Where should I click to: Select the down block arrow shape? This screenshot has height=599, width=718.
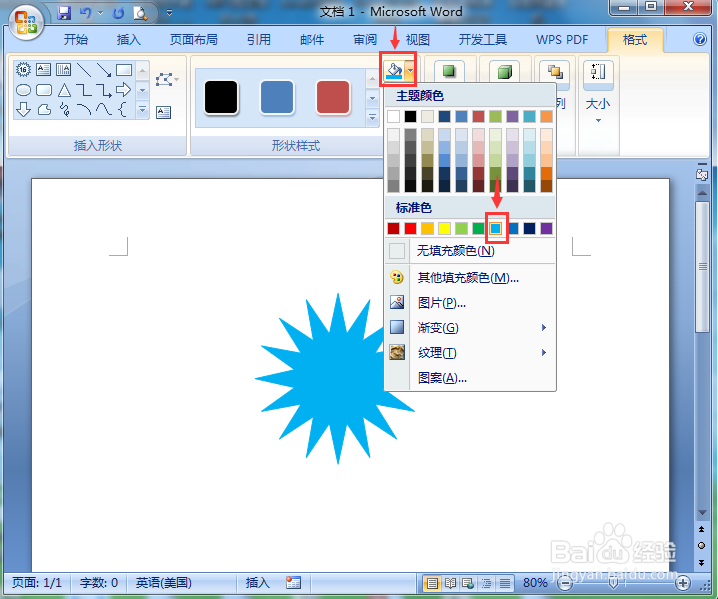pos(23,109)
